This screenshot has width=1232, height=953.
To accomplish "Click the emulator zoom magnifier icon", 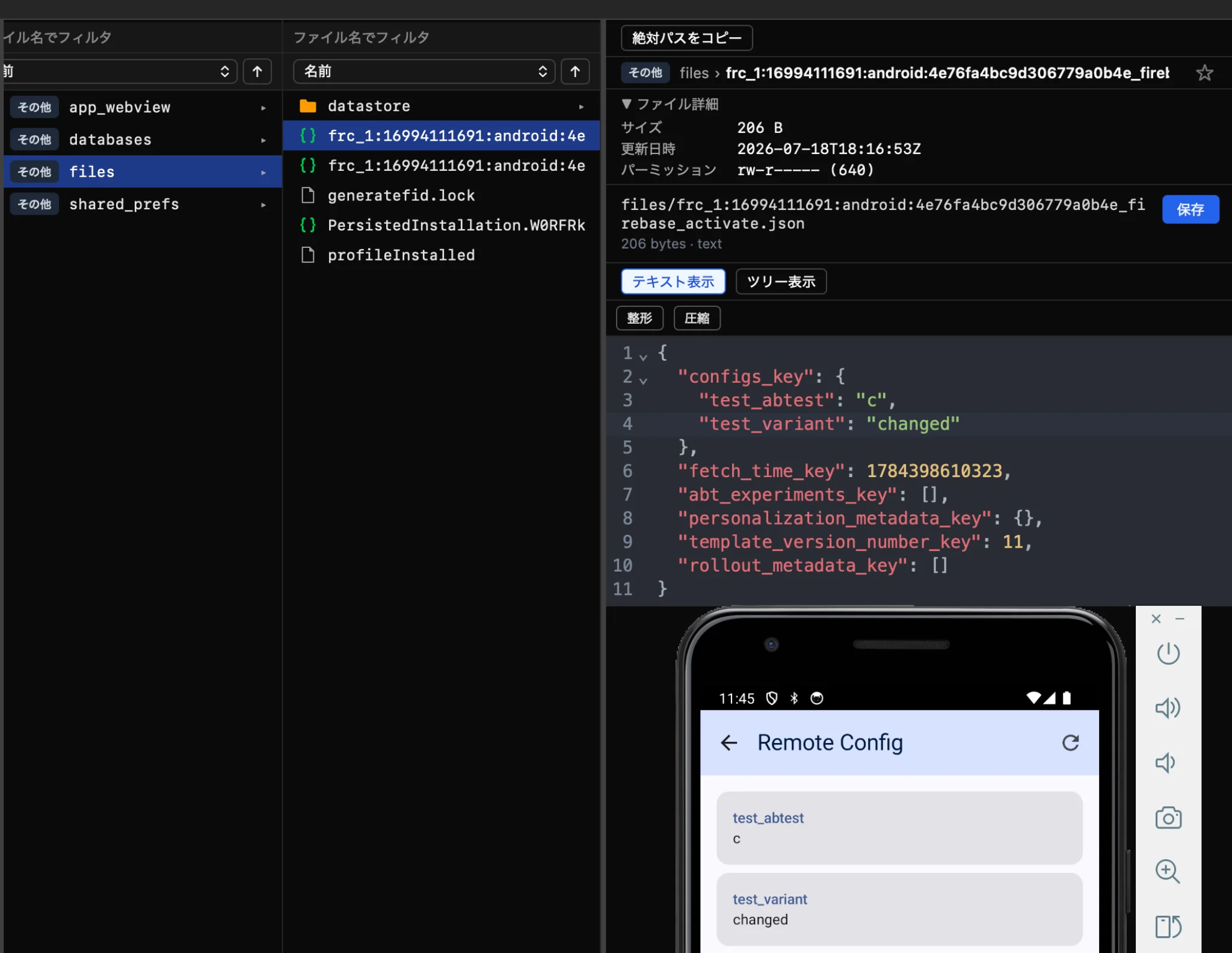I will (1168, 871).
